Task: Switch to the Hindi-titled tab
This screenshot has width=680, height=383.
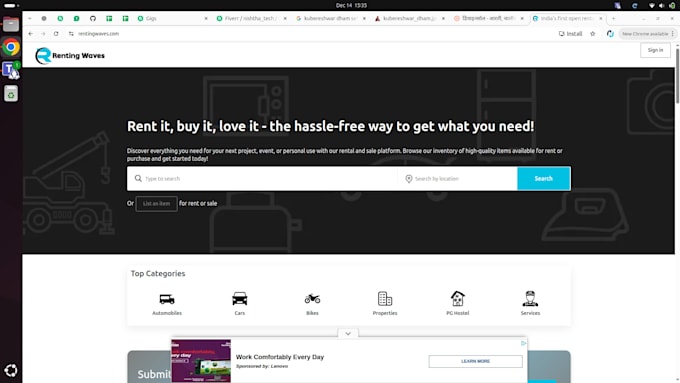Action: point(488,18)
